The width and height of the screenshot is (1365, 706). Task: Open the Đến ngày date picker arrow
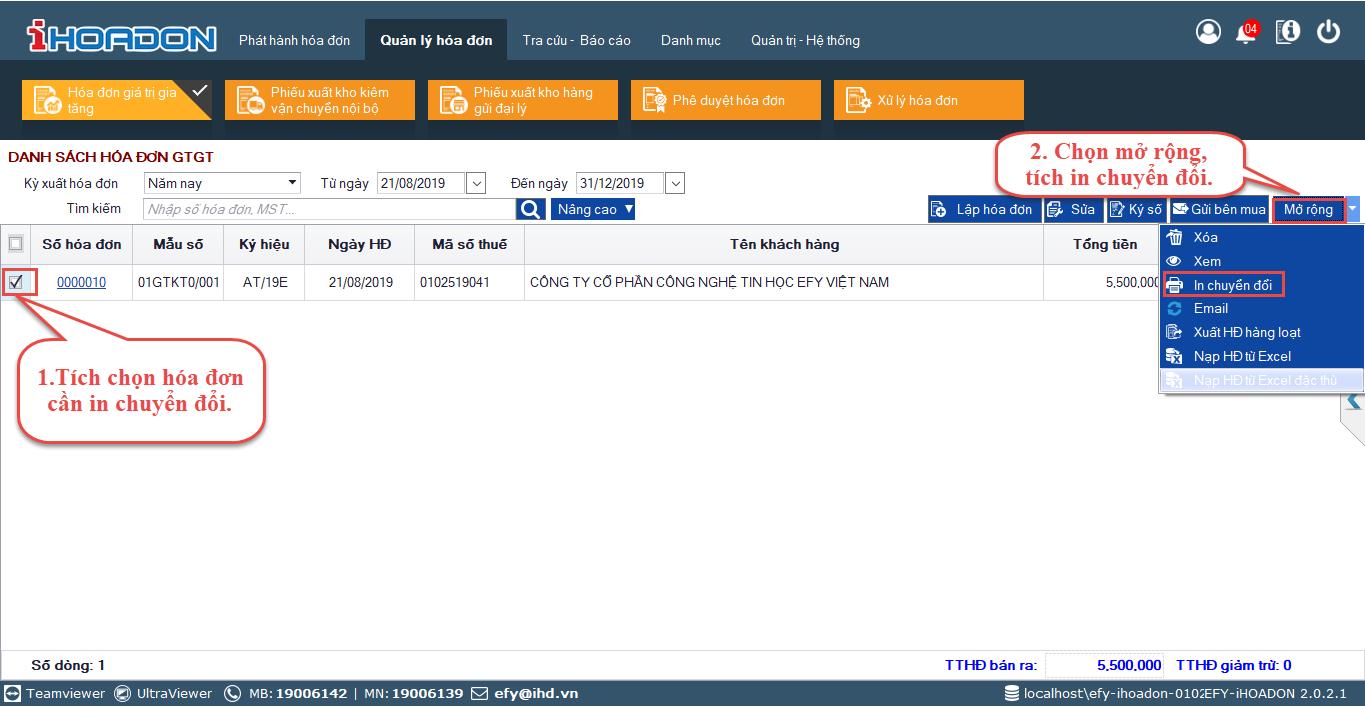point(675,183)
